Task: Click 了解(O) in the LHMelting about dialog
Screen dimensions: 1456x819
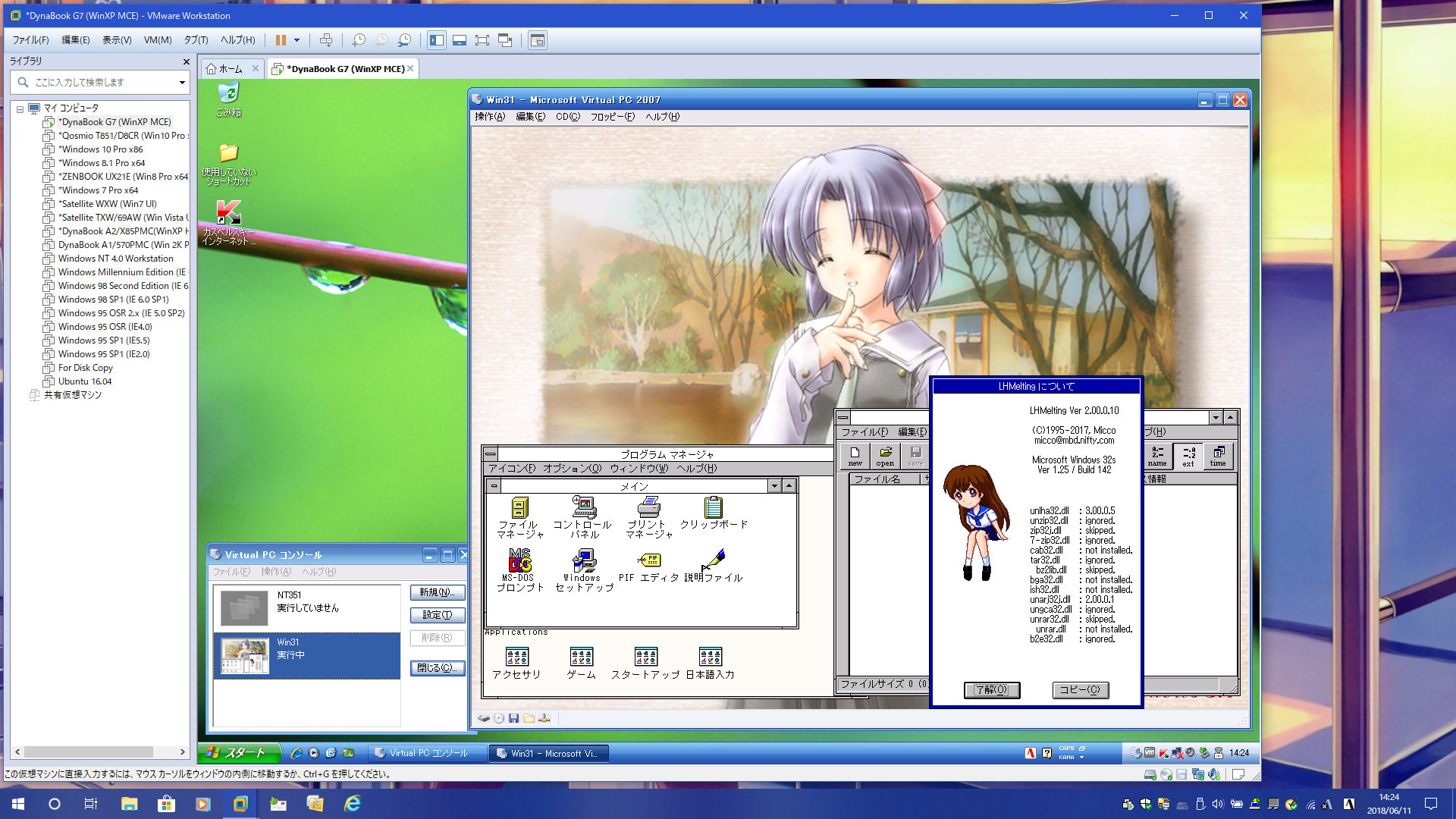Action: (x=991, y=690)
